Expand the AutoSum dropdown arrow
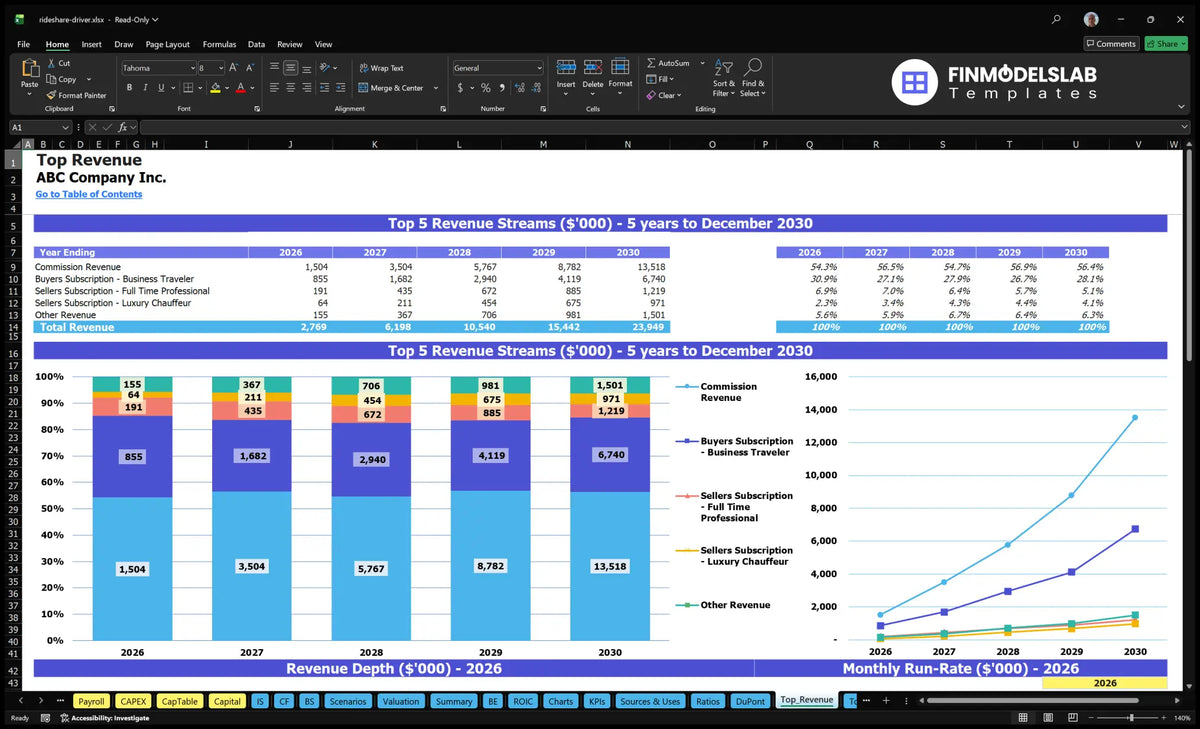Viewport: 1200px width, 729px height. [x=702, y=63]
